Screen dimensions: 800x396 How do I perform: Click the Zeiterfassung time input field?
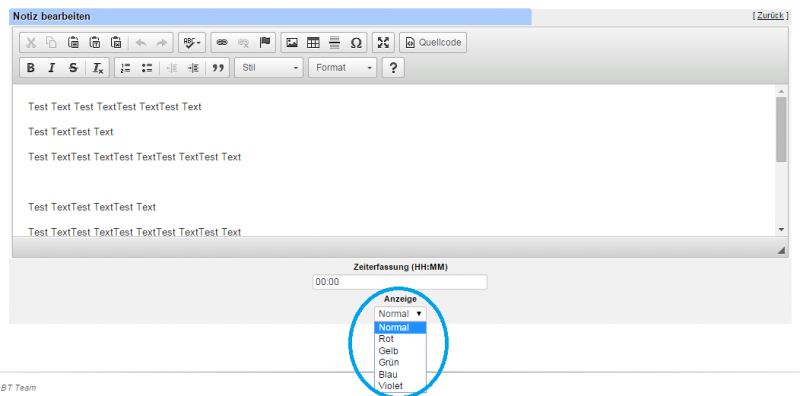coord(399,282)
